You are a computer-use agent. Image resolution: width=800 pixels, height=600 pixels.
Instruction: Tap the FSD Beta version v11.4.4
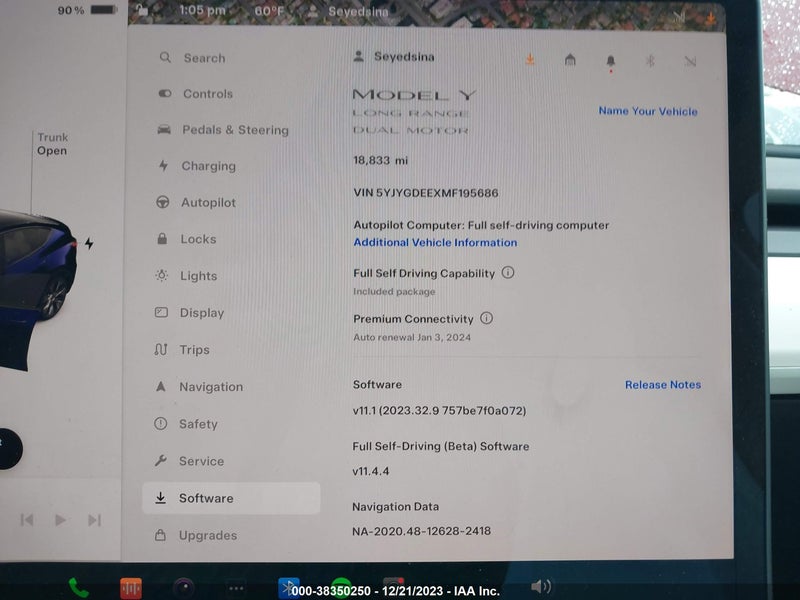[x=371, y=471]
